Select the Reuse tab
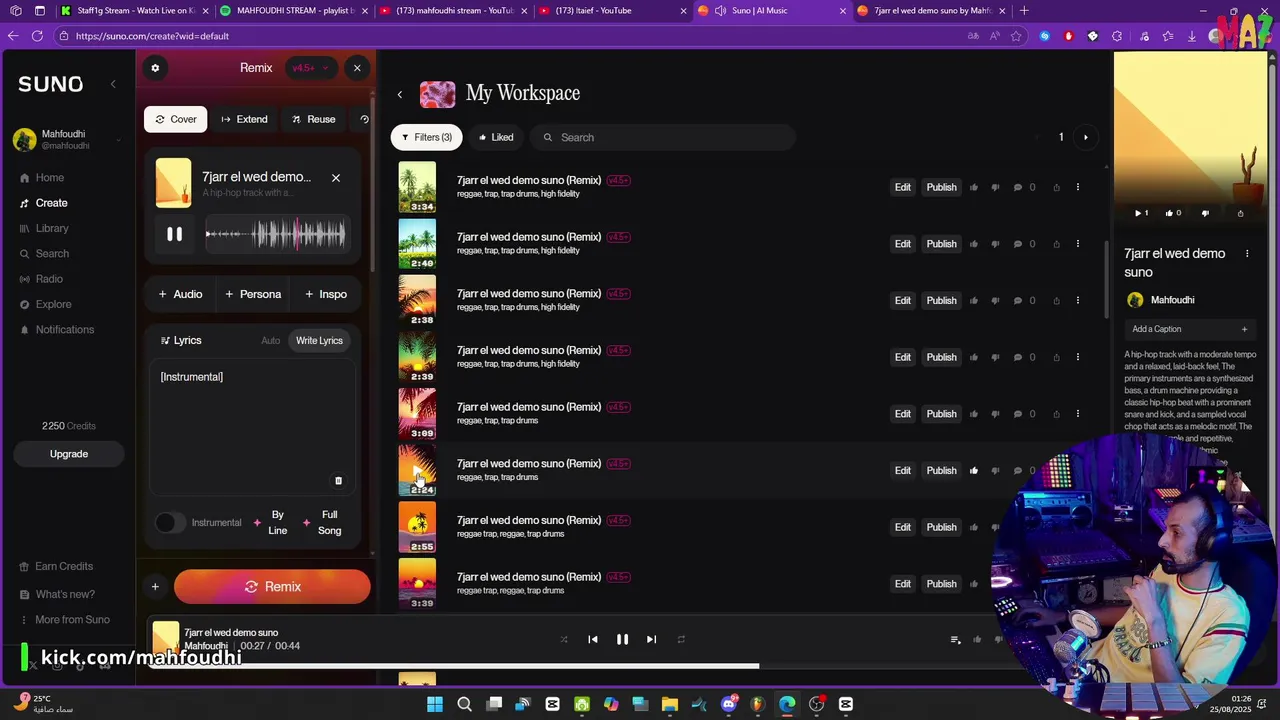Image resolution: width=1280 pixels, height=720 pixels. (x=313, y=119)
